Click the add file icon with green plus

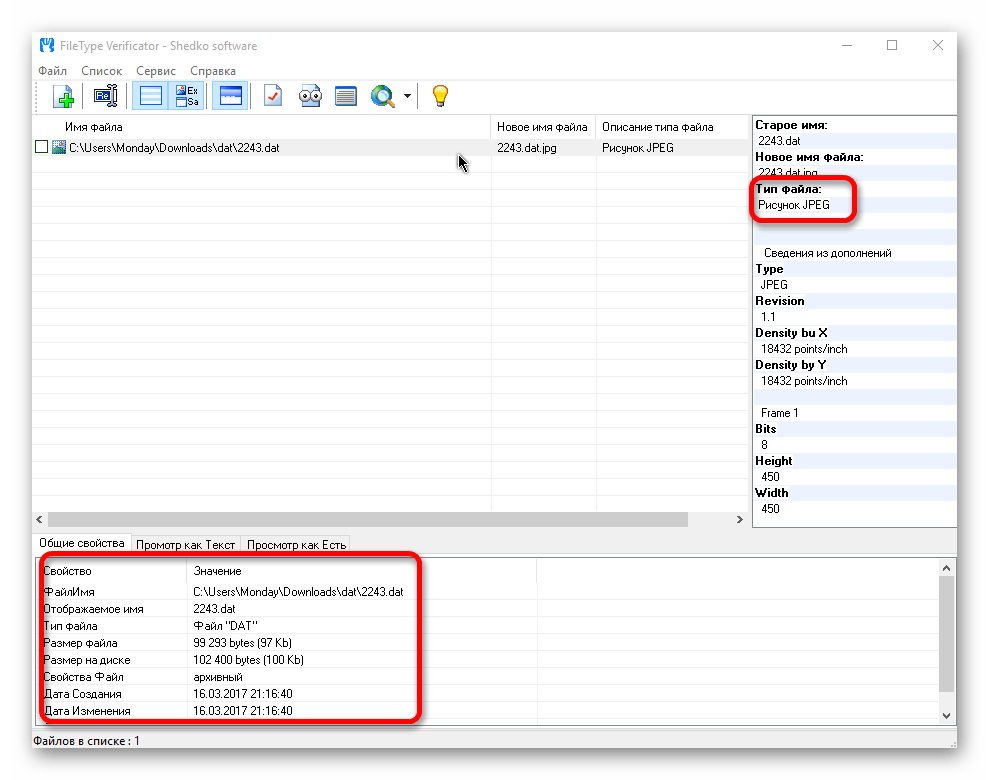(64, 96)
